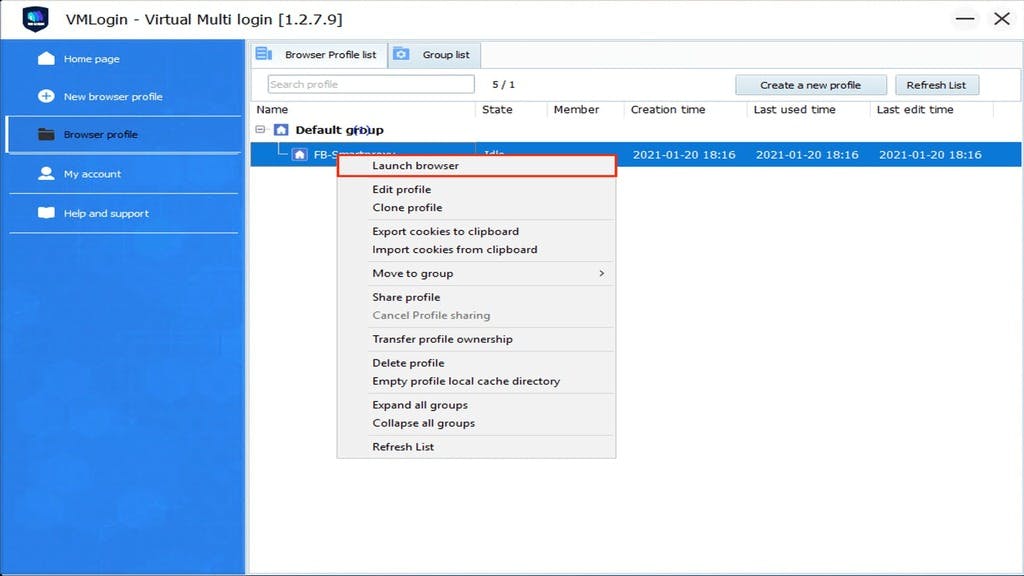Viewport: 1024px width, 576px height.
Task: Minimize the VMLogin window
Action: click(965, 19)
